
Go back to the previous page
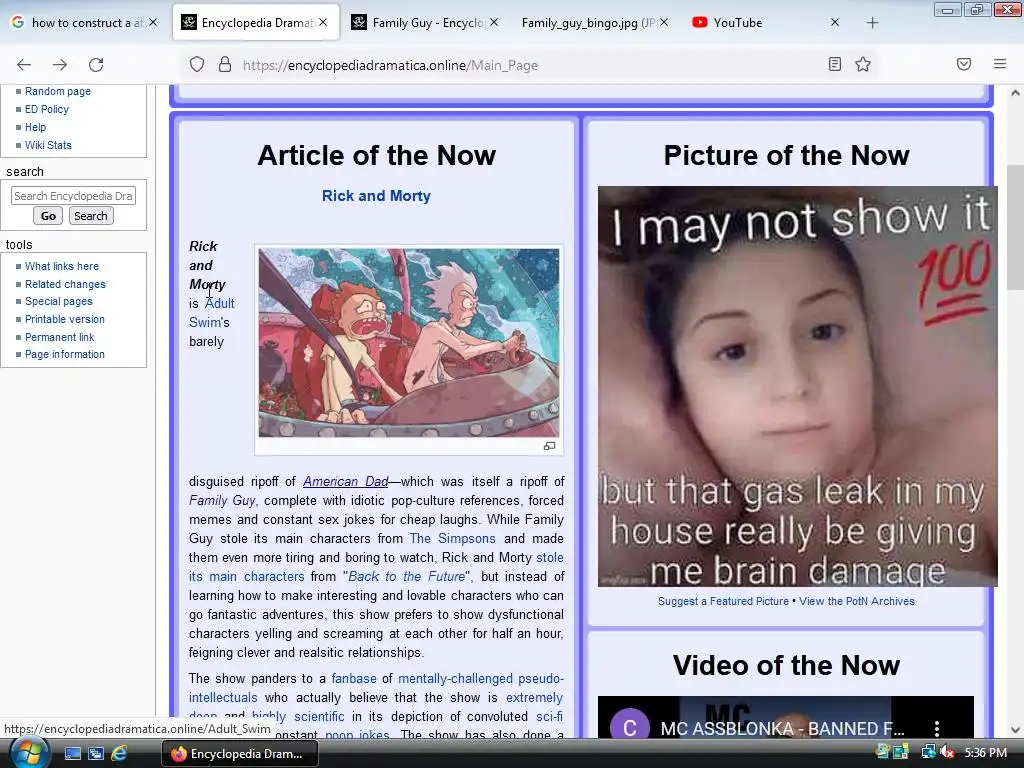(24, 65)
